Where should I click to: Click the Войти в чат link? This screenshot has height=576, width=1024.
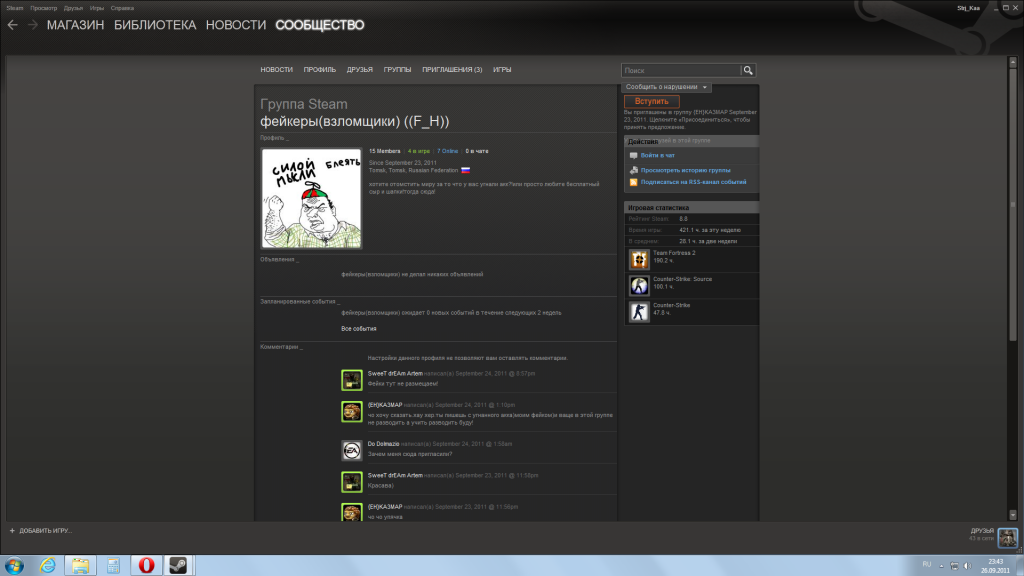click(x=658, y=155)
